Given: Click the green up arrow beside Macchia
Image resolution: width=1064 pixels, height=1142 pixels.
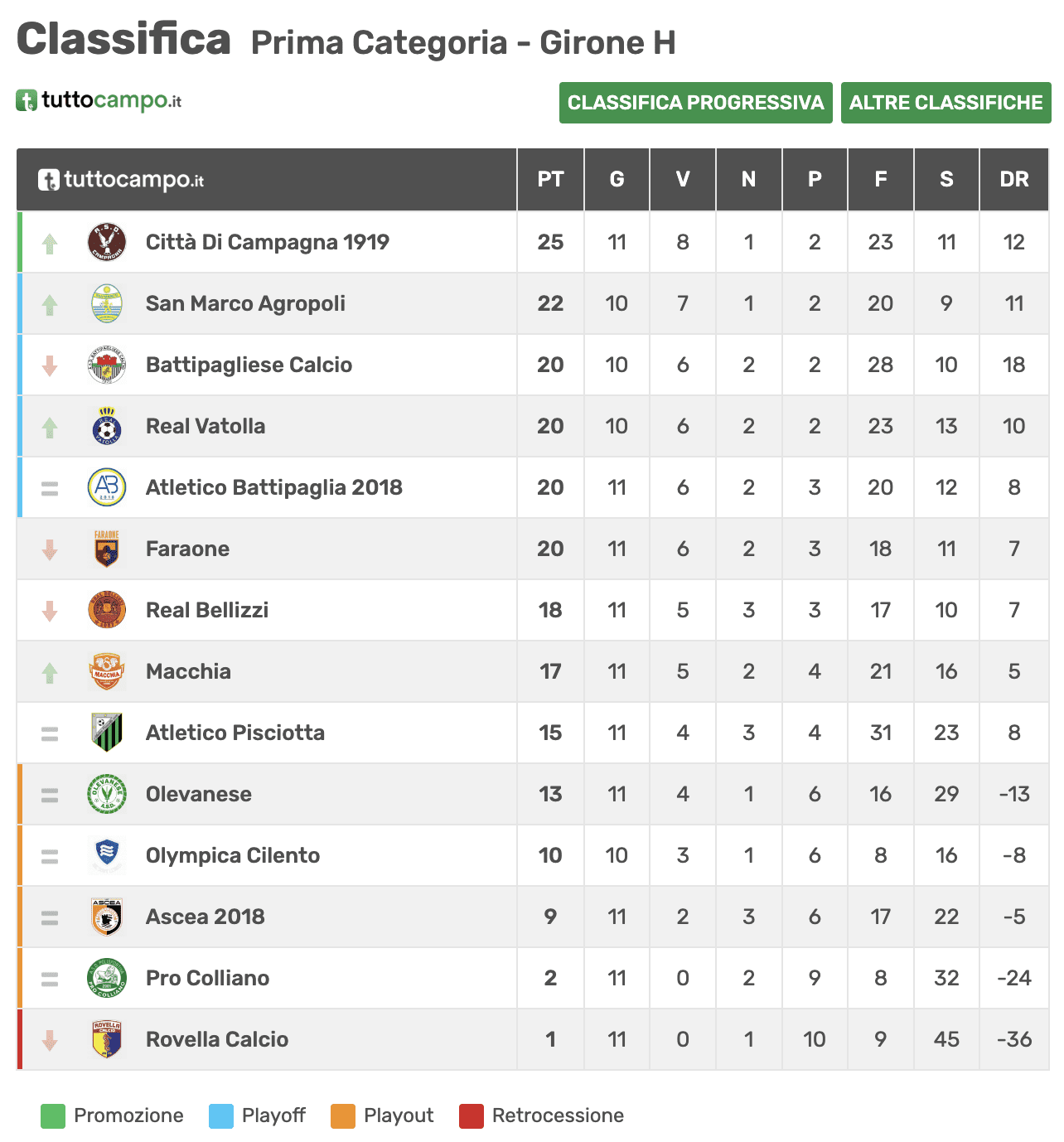Looking at the screenshot, I should tap(50, 672).
